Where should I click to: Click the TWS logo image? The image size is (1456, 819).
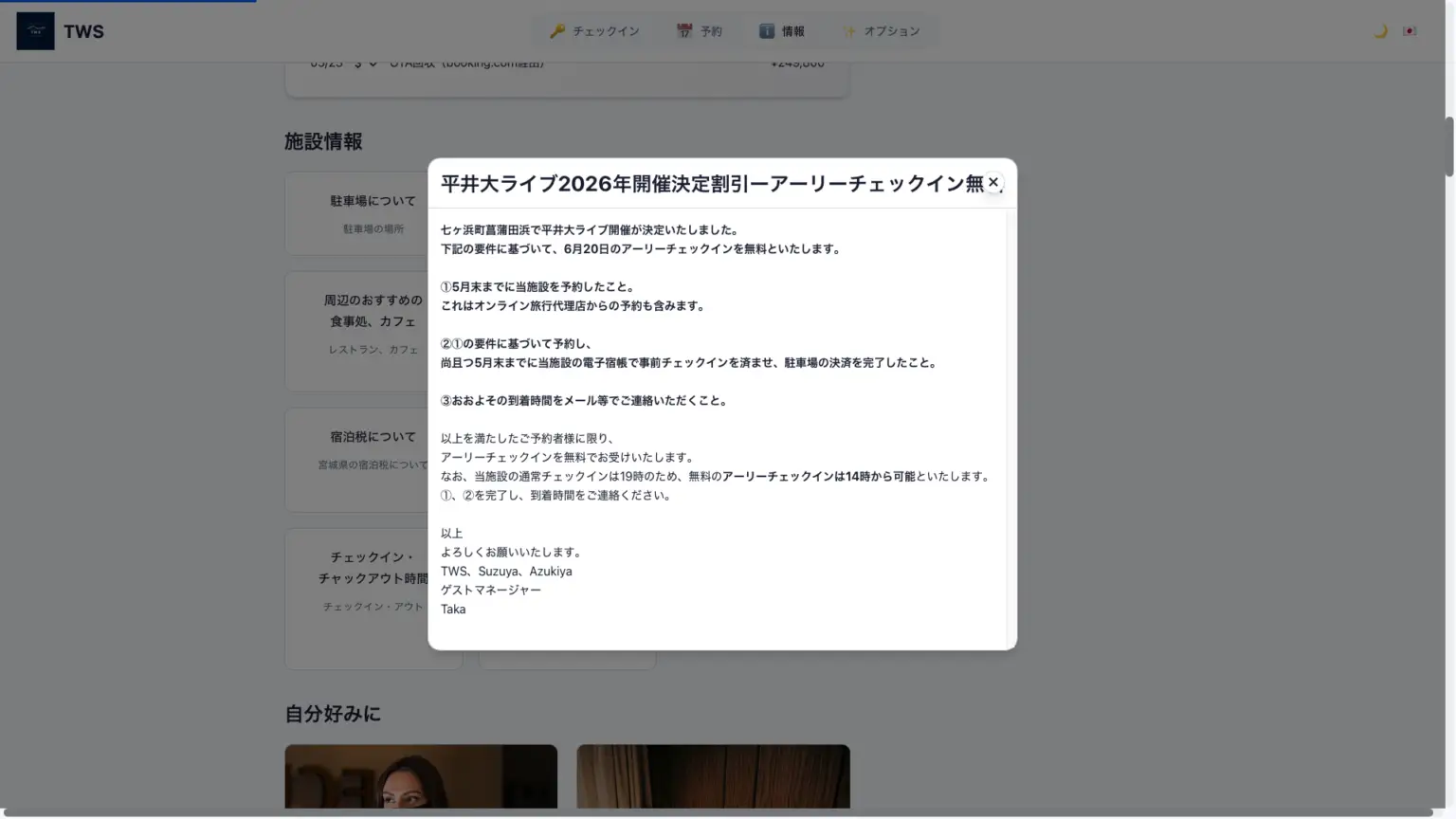pos(35,31)
